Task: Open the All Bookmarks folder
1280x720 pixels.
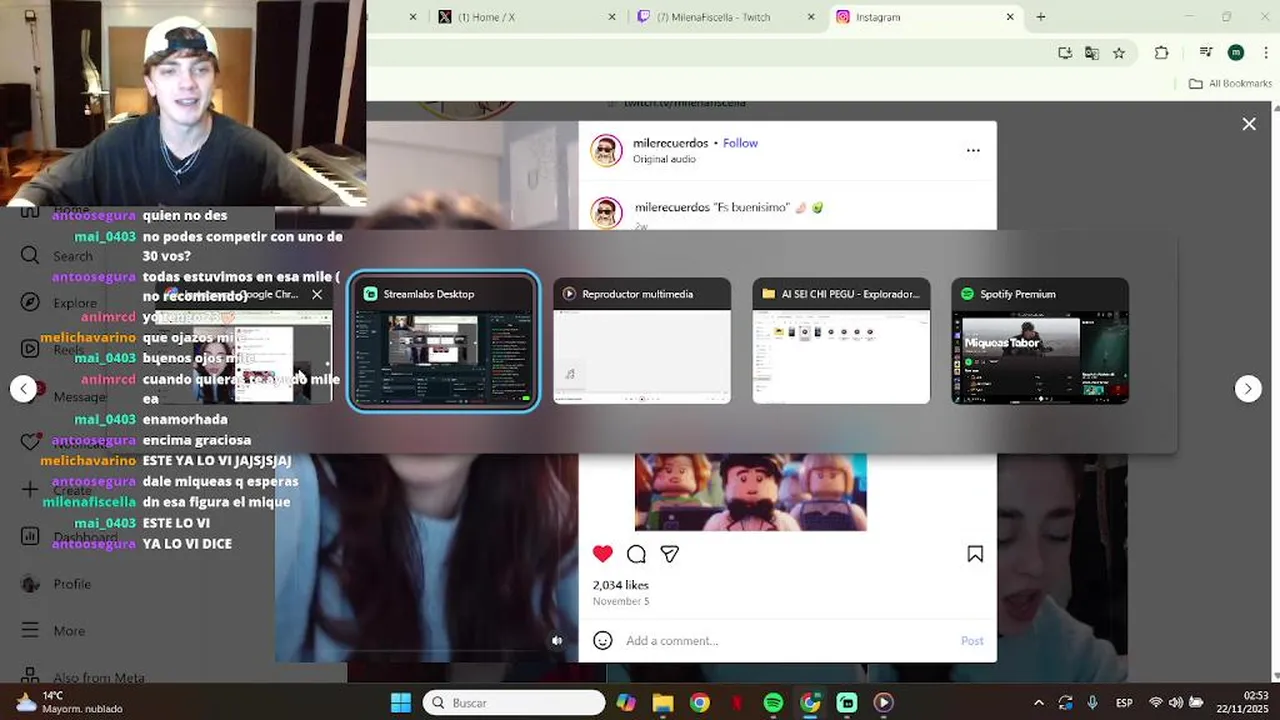Action: tap(1230, 84)
